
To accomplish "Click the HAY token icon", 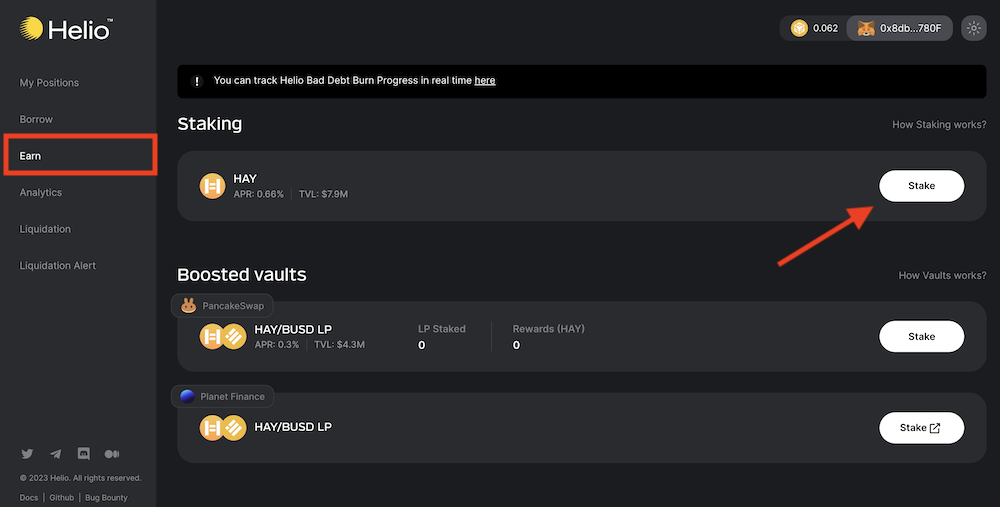I will point(213,186).
